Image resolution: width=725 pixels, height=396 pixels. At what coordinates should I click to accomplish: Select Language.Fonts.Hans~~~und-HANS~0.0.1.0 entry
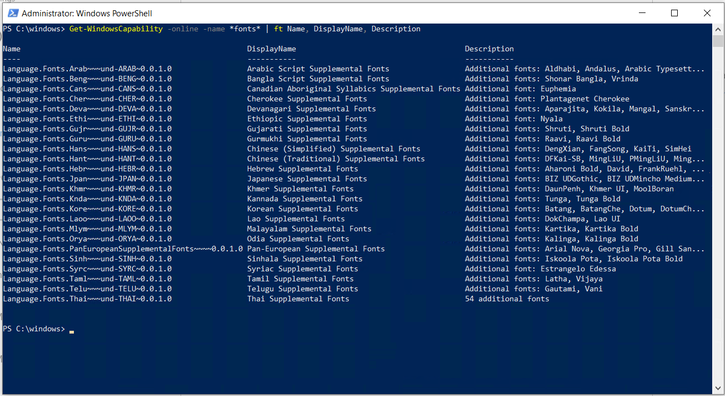[87, 148]
